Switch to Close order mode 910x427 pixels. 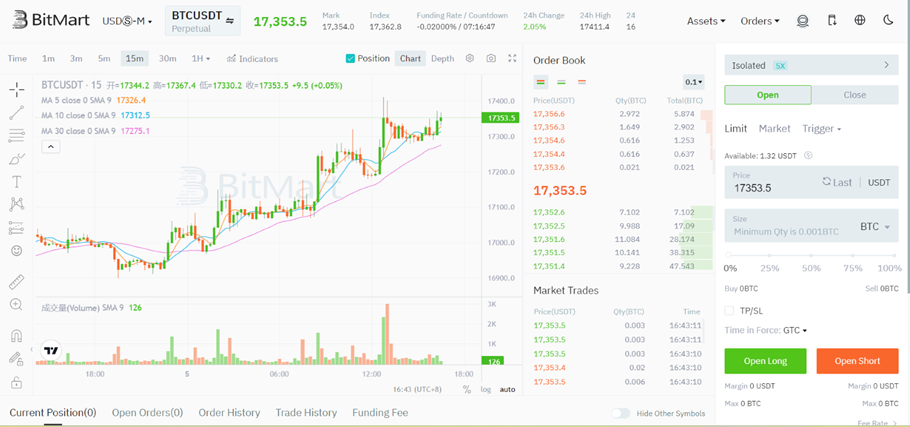click(855, 95)
